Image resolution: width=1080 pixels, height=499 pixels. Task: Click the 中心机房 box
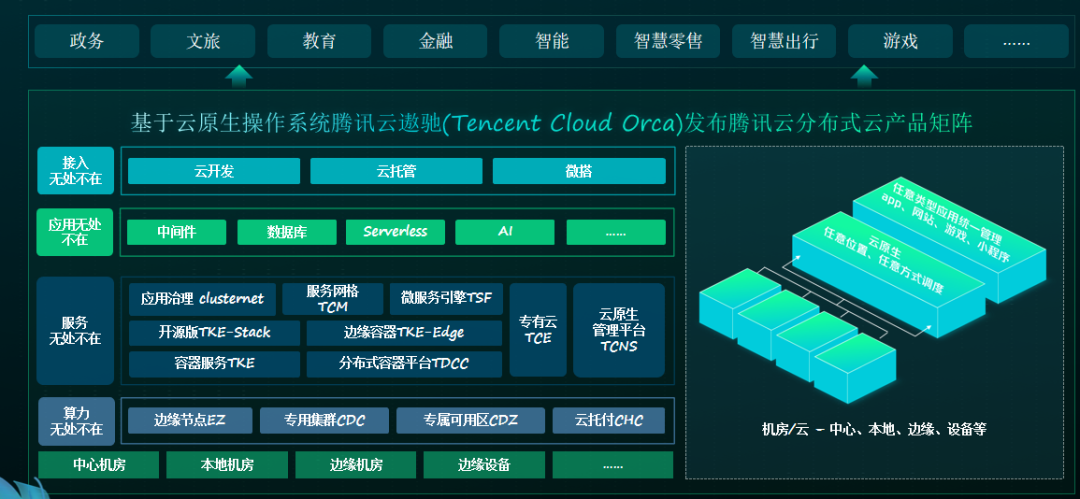tap(98, 465)
